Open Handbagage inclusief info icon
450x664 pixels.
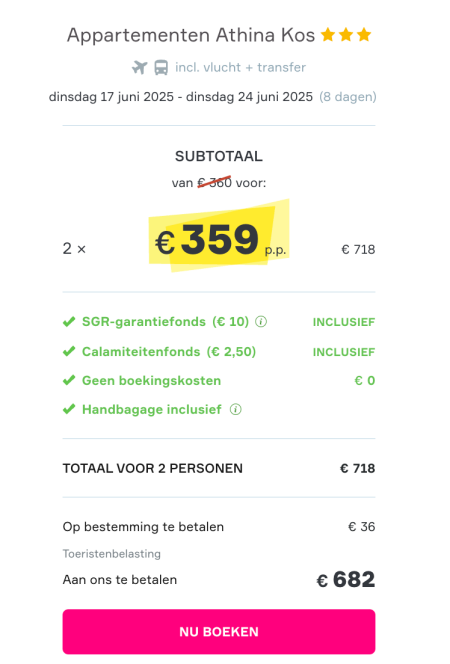tap(236, 409)
